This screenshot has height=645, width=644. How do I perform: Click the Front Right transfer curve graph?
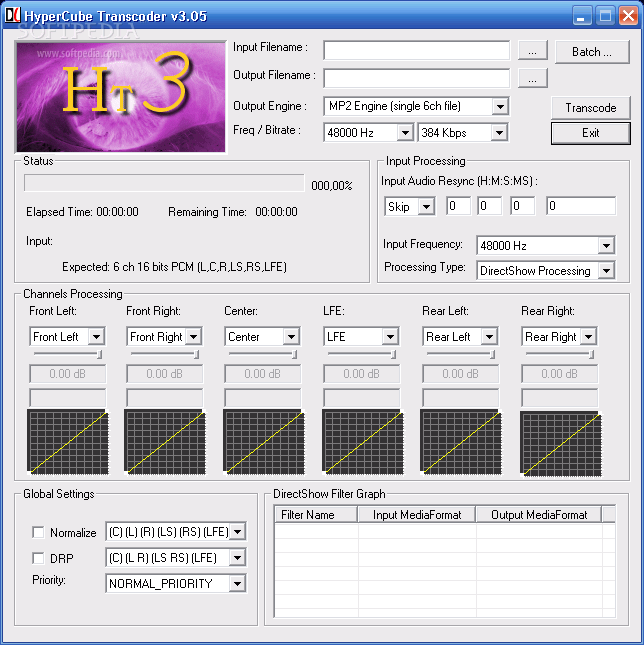[x=165, y=442]
